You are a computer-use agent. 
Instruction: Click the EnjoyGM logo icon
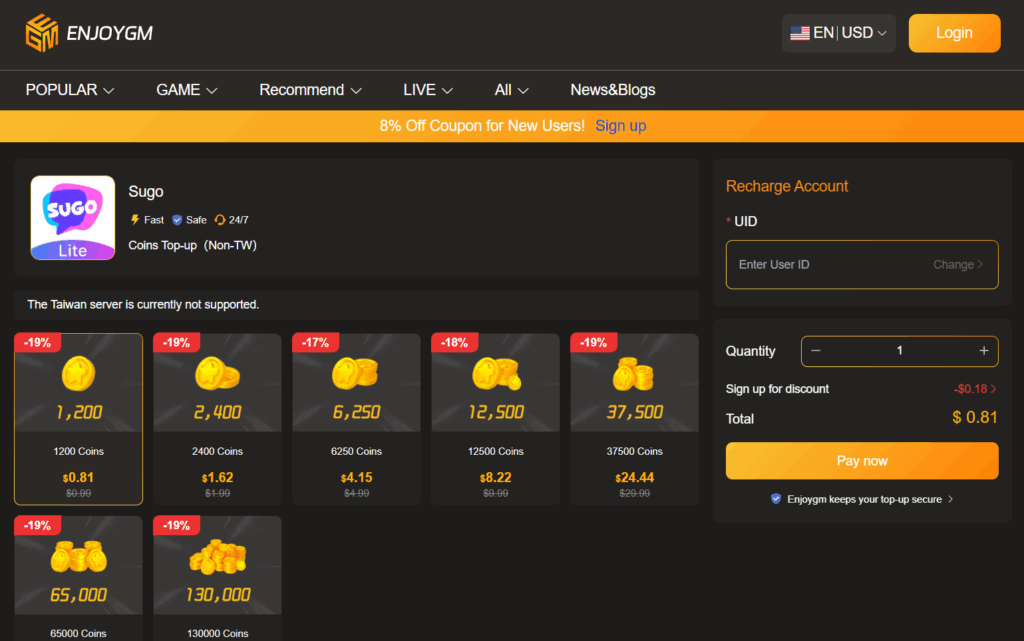42,33
